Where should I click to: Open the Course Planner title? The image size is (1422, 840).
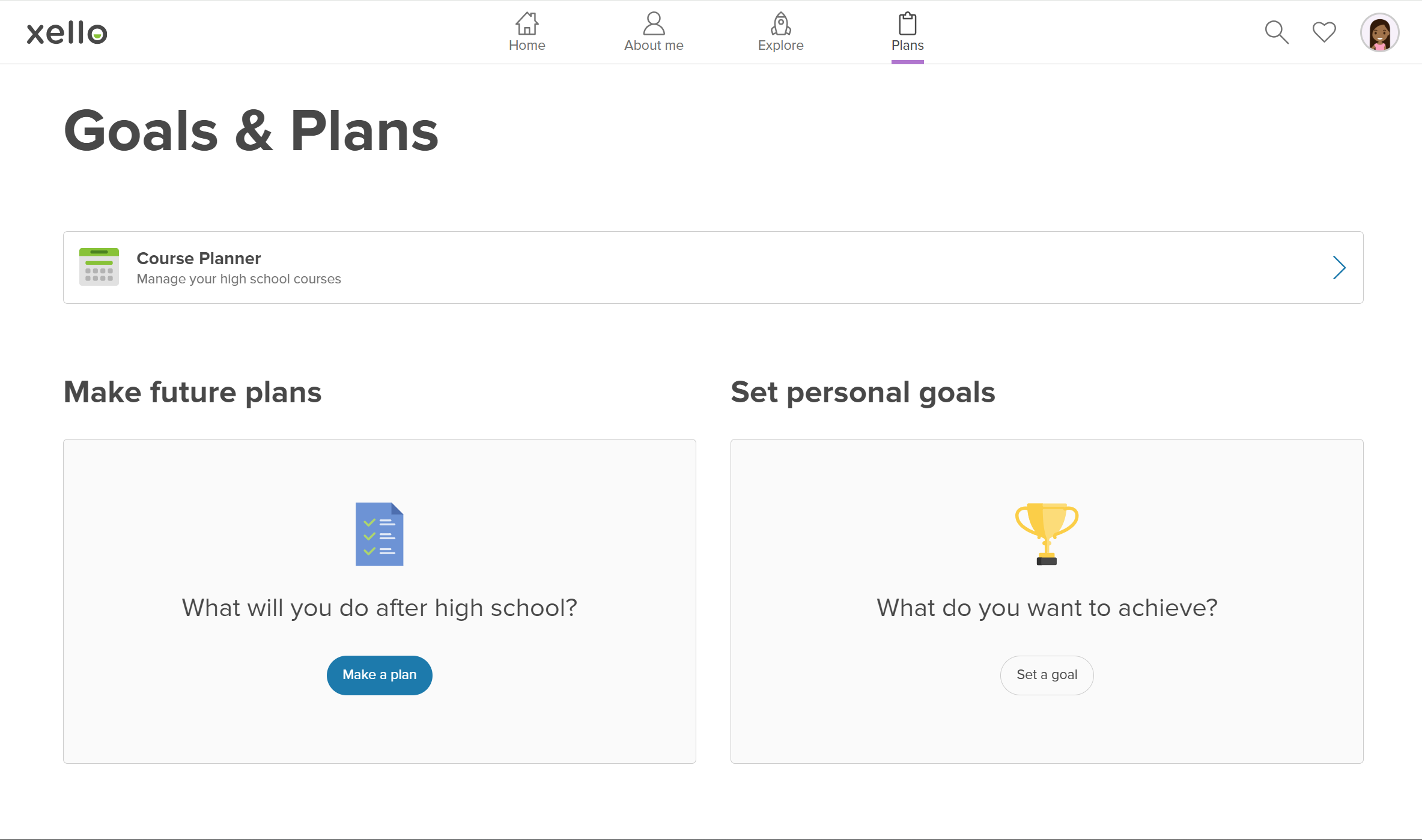199,258
